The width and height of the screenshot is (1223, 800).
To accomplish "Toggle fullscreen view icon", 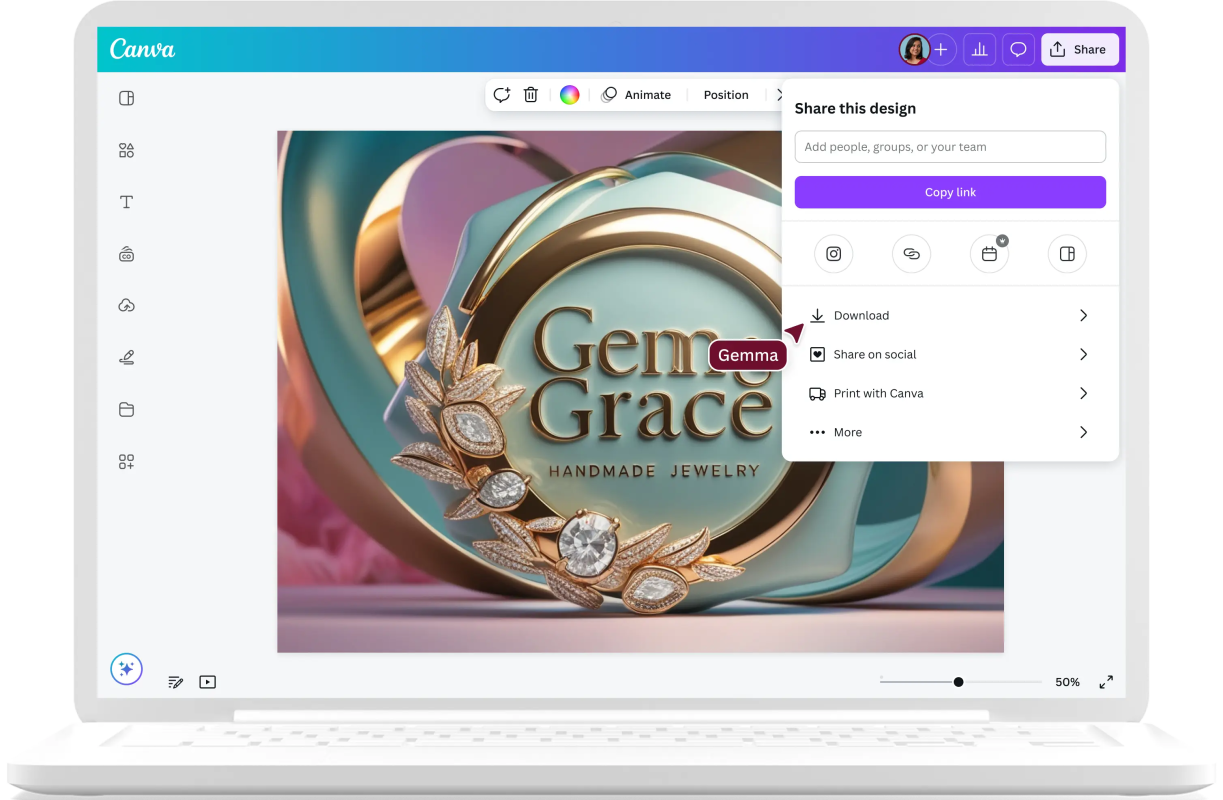I will pyautogui.click(x=1106, y=682).
